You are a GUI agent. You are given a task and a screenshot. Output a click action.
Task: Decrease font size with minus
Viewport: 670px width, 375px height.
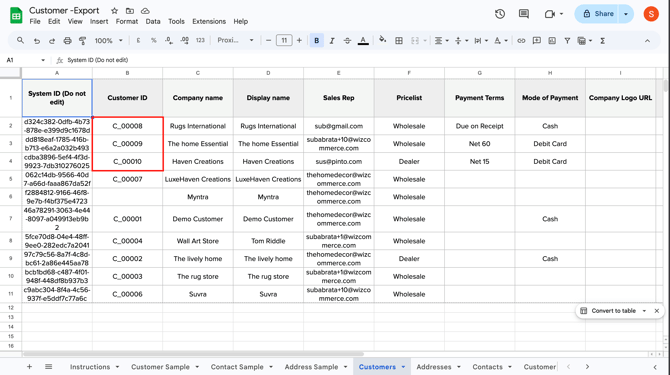pyautogui.click(x=268, y=41)
